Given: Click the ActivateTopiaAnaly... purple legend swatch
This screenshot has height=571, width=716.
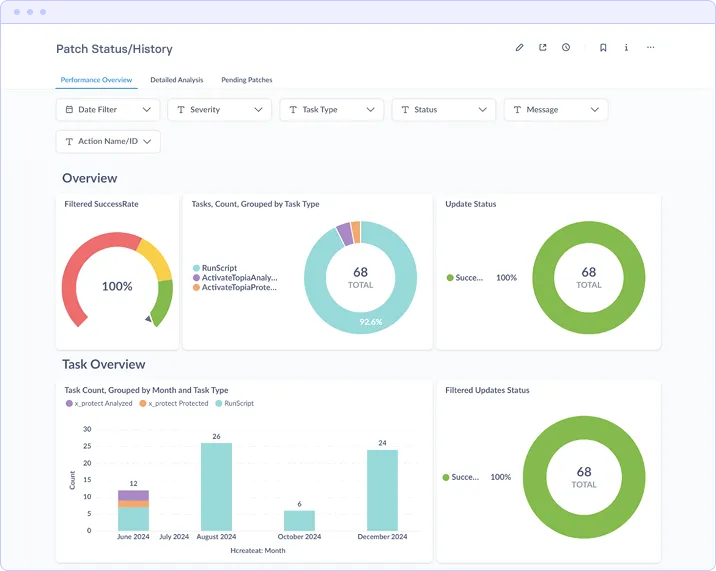Looking at the screenshot, I should click(x=196, y=278).
